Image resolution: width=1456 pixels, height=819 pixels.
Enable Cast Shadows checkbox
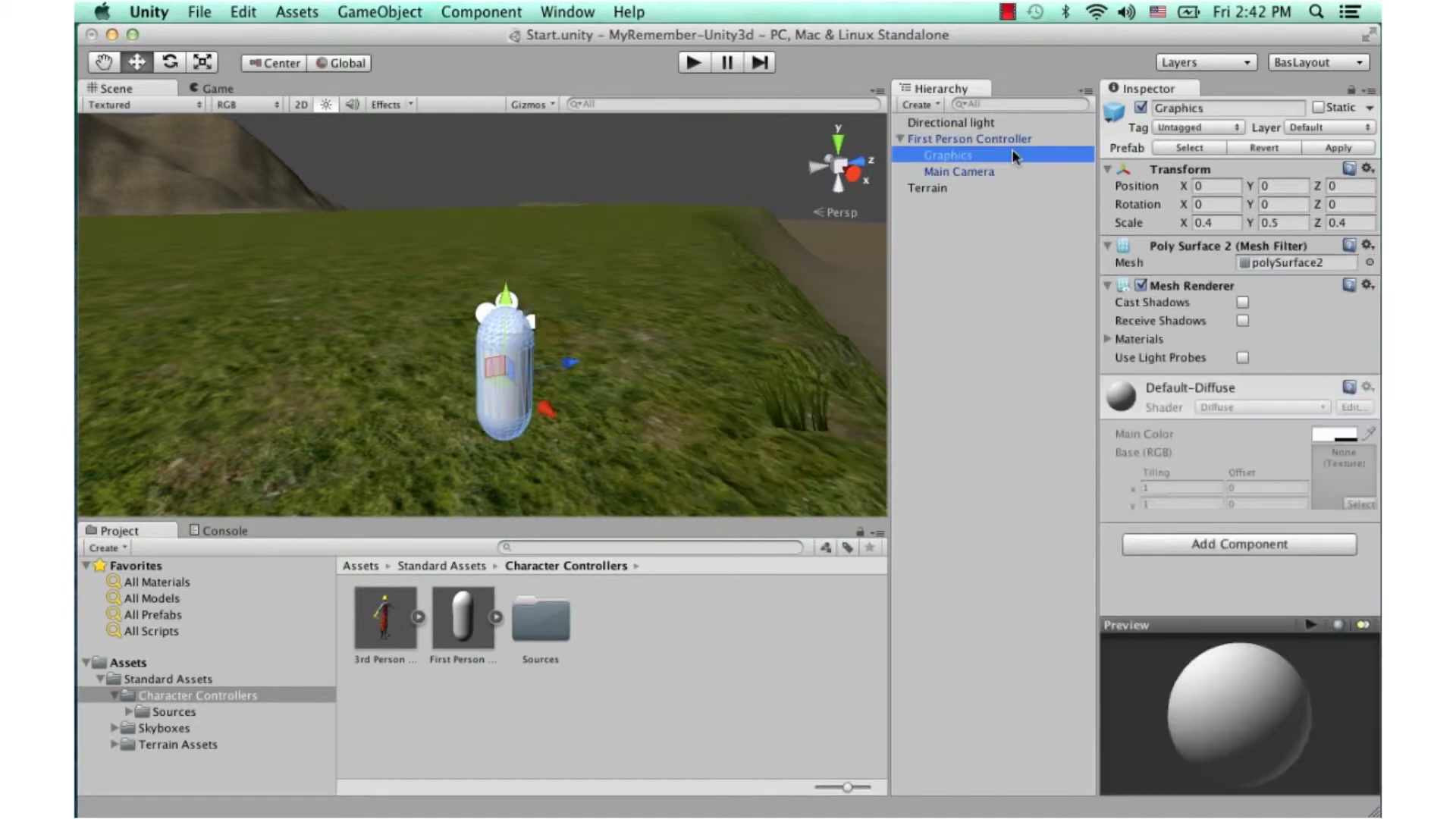(1242, 302)
